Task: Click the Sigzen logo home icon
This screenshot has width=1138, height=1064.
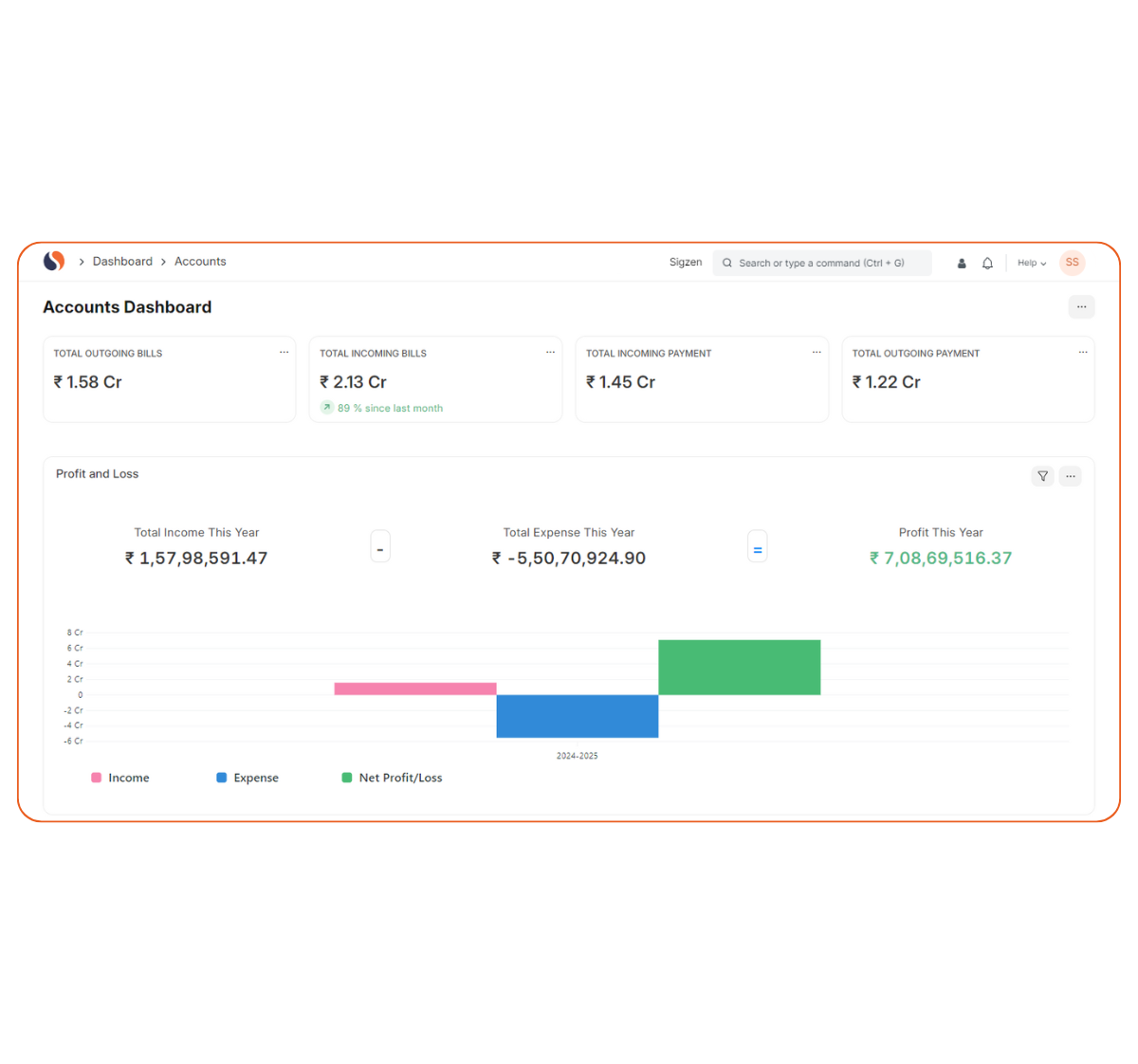Action: pos(54,261)
